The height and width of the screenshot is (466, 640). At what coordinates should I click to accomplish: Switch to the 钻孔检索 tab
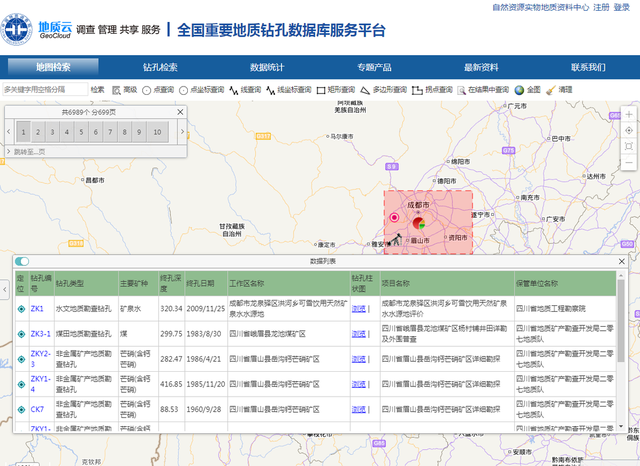[x=160, y=68]
